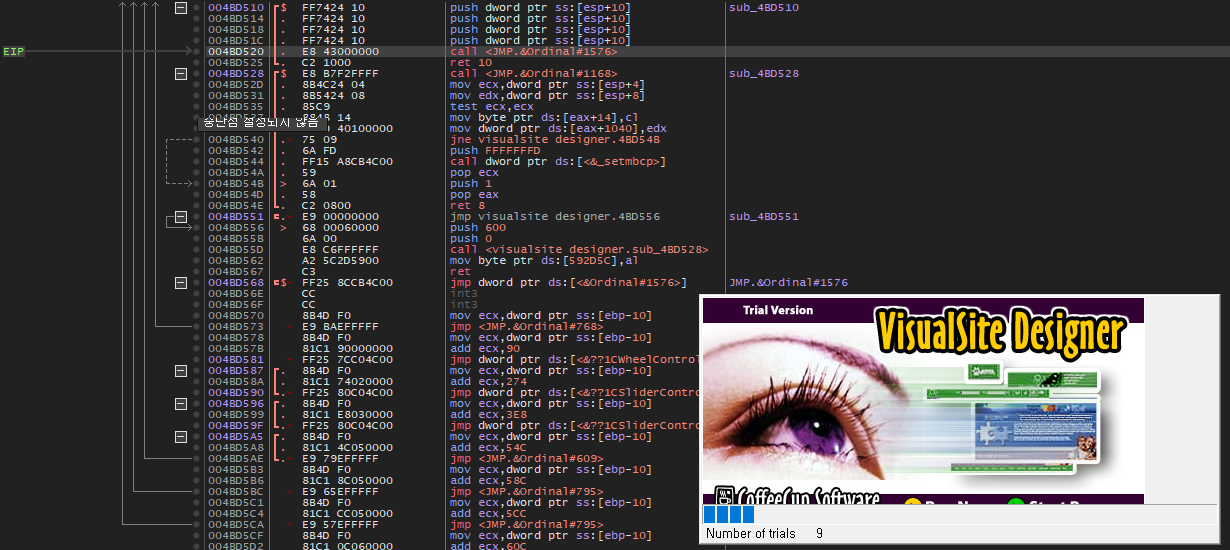This screenshot has width=1230, height=550.
Task: Click the breakpoint-not-set tooltip
Action: pos(261,122)
